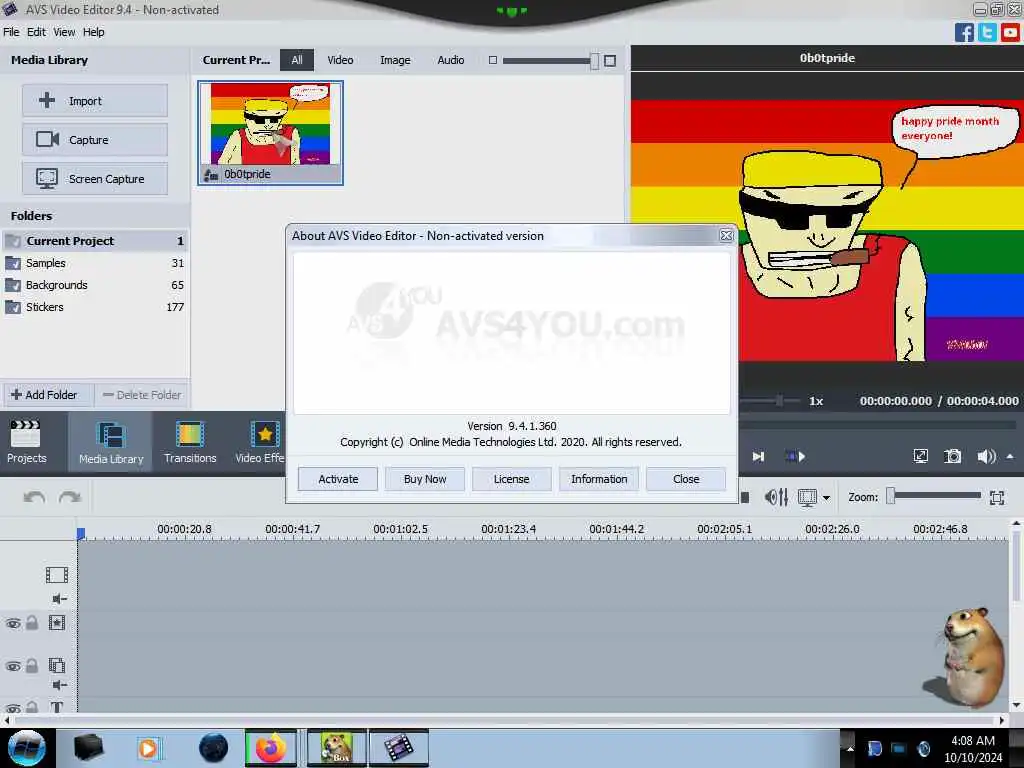
Task: Select the Image media filter tab
Action: click(395, 59)
